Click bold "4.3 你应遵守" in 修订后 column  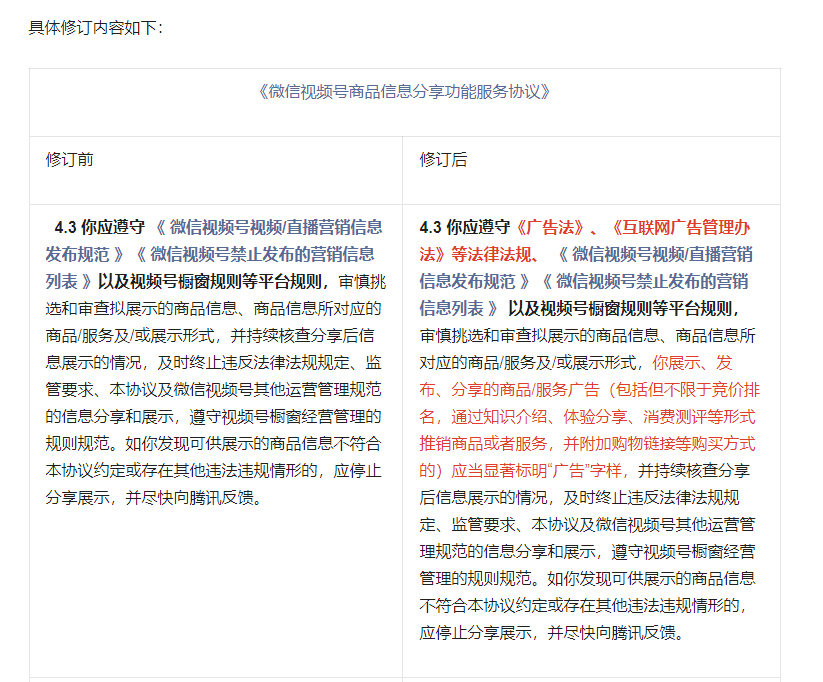click(465, 227)
